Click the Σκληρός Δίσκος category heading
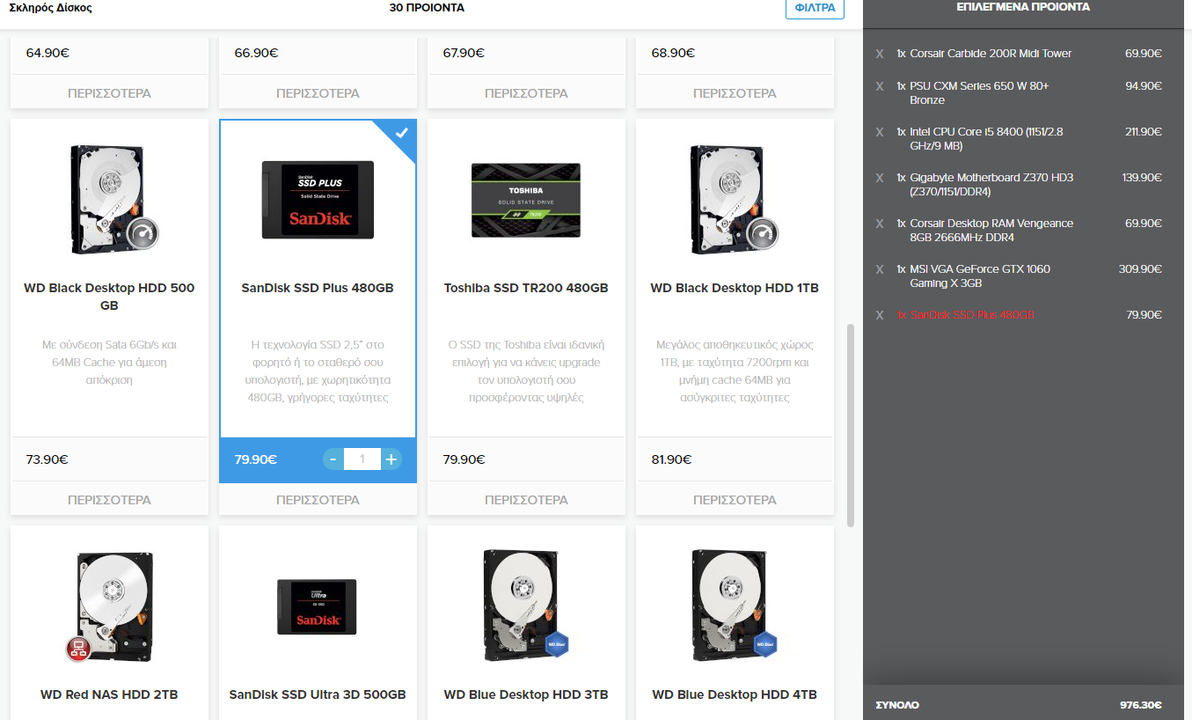Image resolution: width=1192 pixels, height=720 pixels. pos(51,8)
